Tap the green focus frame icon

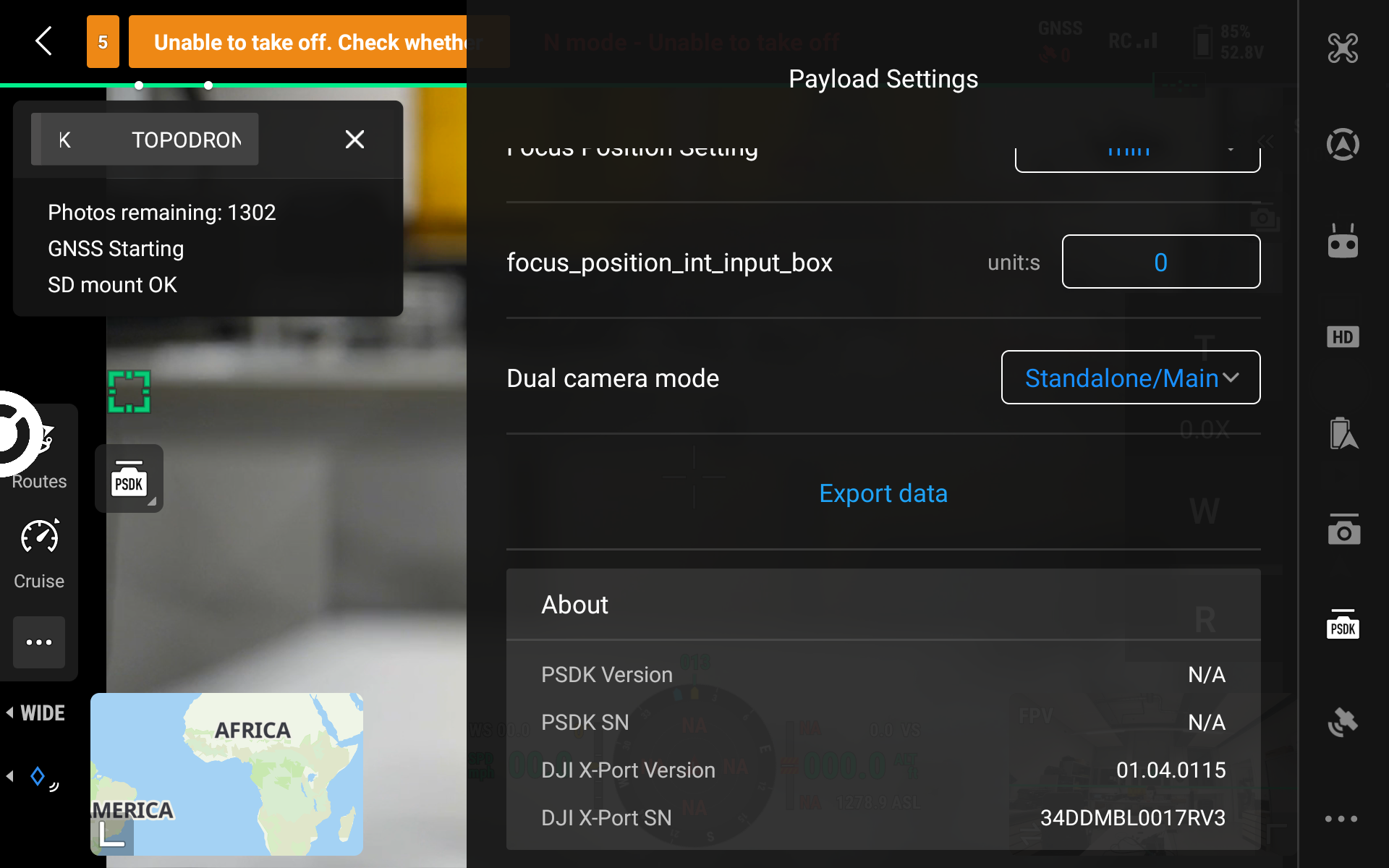coord(129,391)
